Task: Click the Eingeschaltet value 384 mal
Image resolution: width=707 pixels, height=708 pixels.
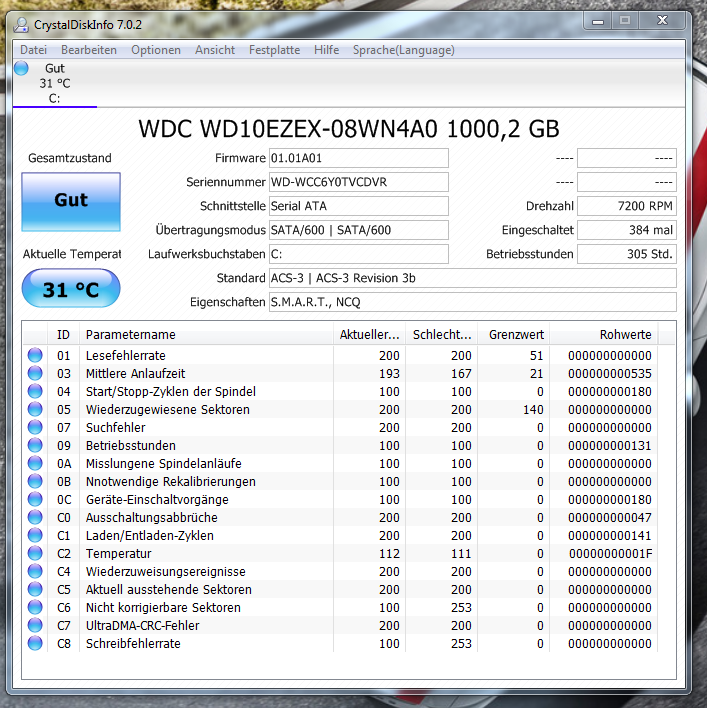Action: tap(627, 230)
